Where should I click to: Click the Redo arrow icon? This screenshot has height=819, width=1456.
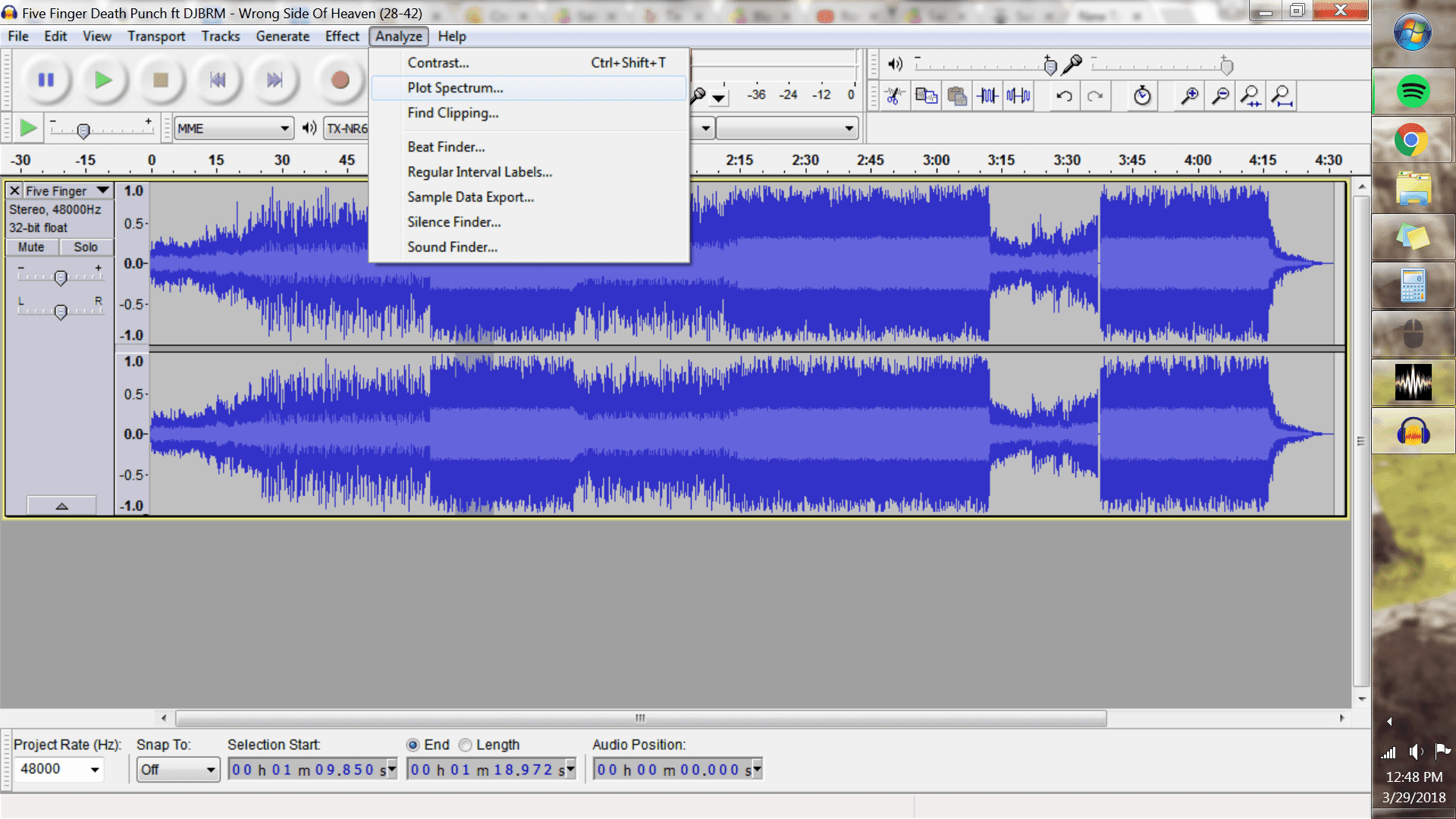tap(1095, 96)
